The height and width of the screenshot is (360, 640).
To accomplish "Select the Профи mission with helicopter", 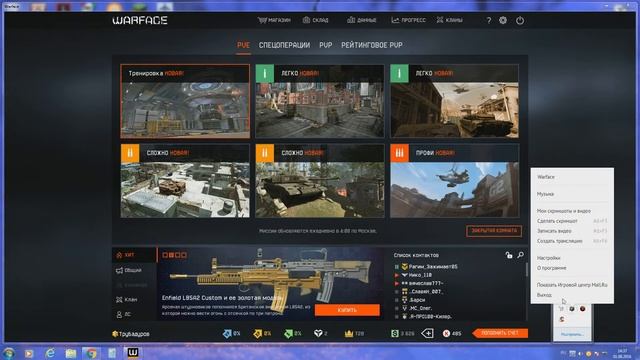I will point(454,181).
